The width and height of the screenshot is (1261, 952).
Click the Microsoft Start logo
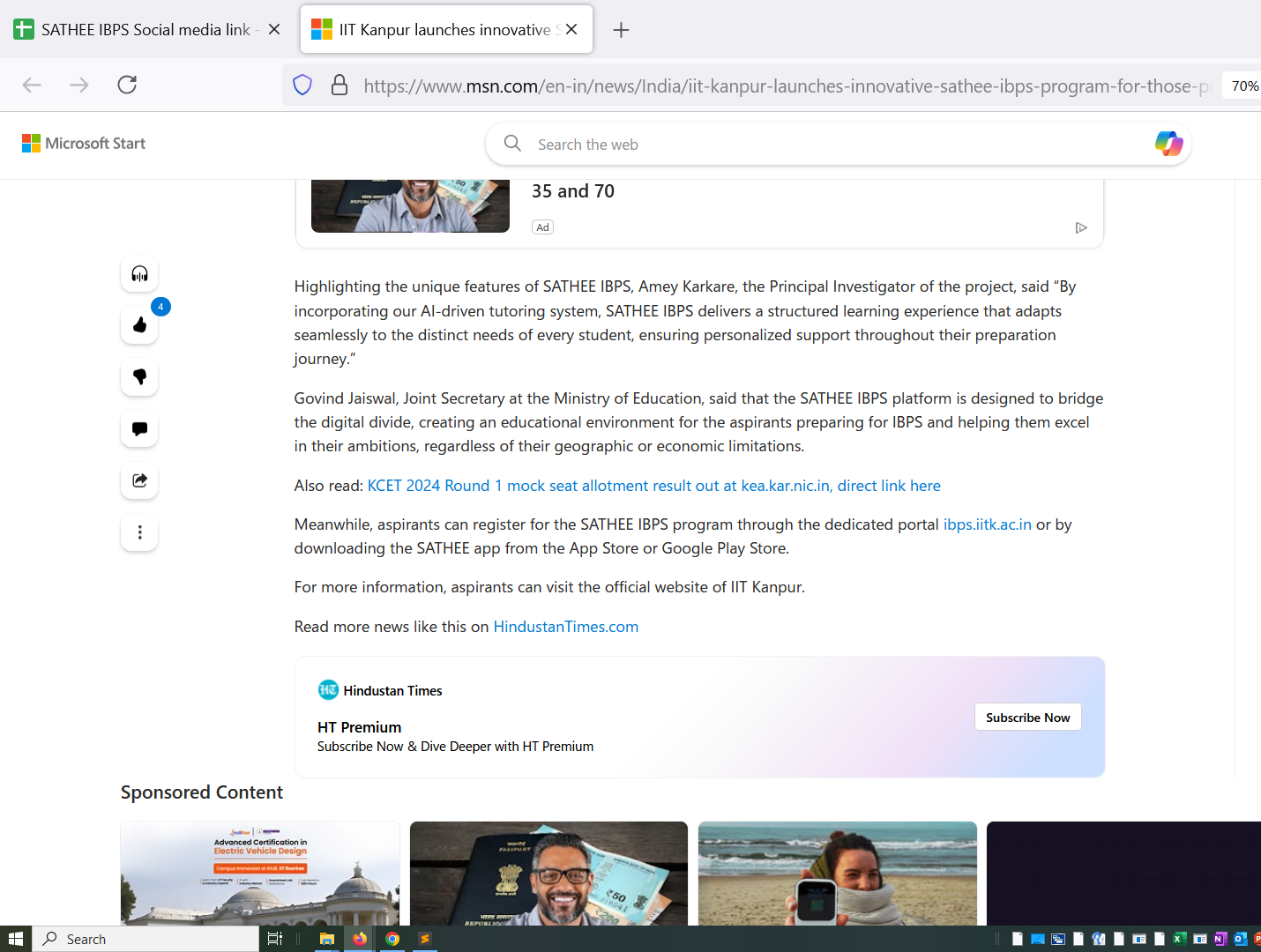(84, 144)
